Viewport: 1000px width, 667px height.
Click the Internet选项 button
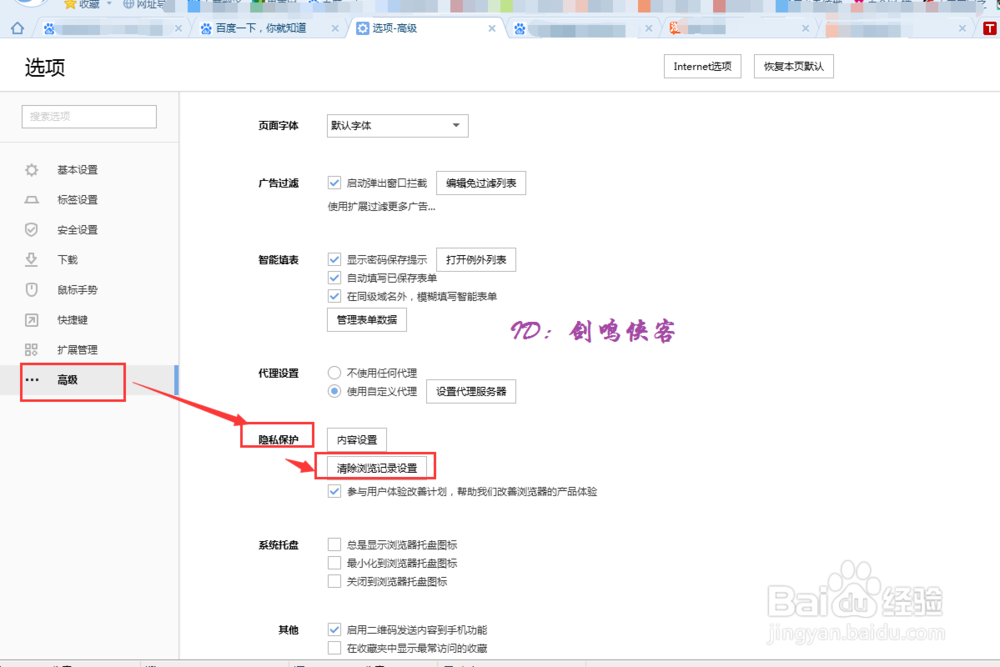coord(702,66)
